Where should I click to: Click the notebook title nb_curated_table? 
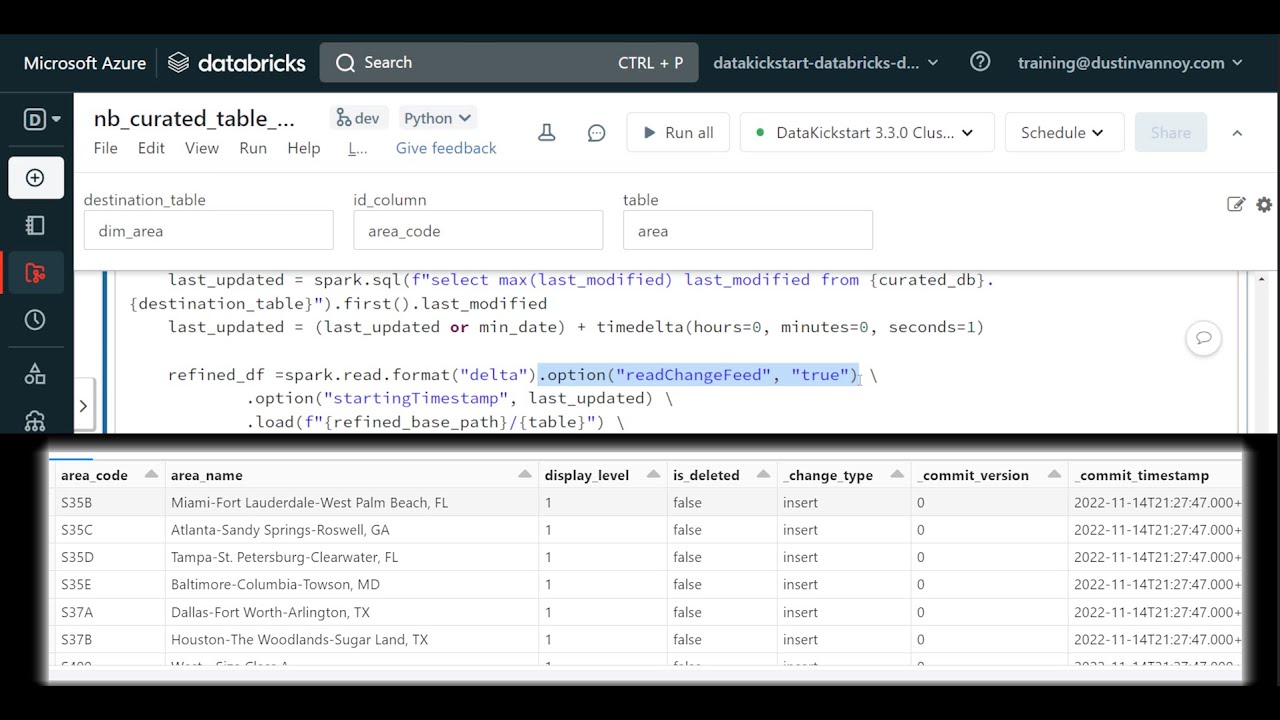coord(194,118)
